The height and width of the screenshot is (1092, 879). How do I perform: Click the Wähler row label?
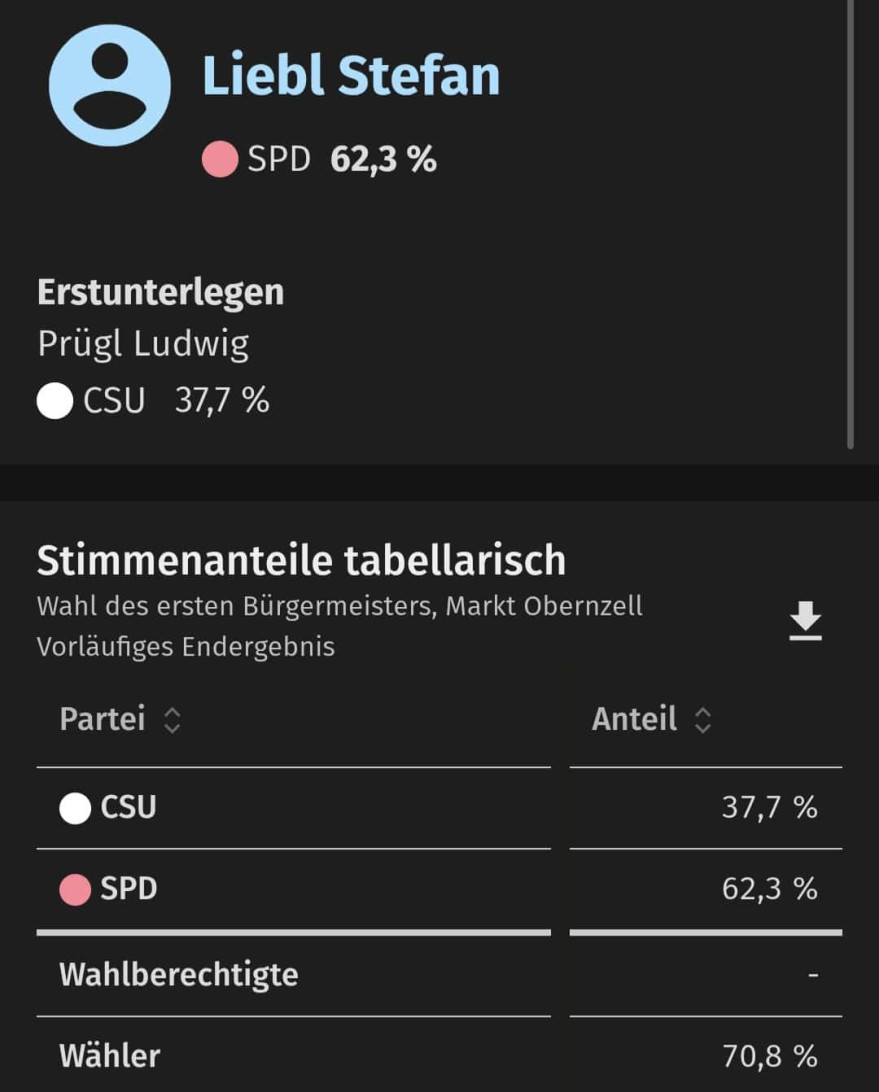pyautogui.click(x=110, y=1056)
